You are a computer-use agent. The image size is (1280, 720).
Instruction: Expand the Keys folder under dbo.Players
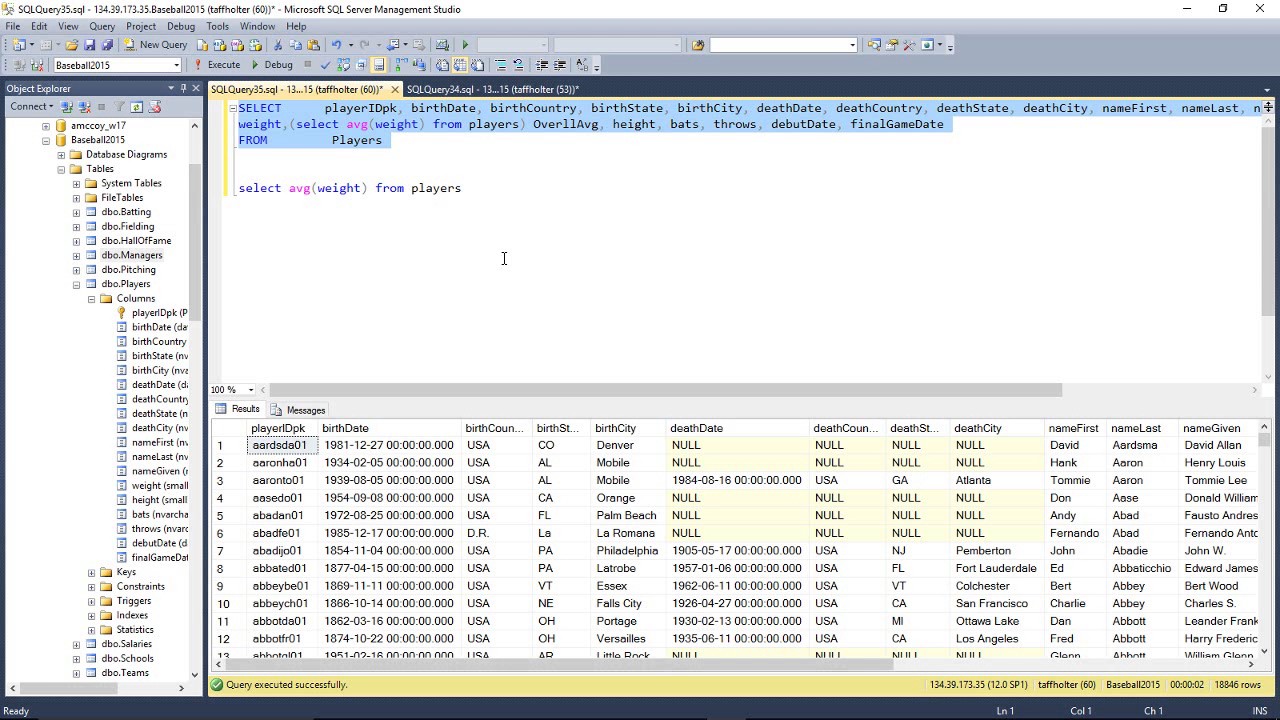(x=91, y=572)
